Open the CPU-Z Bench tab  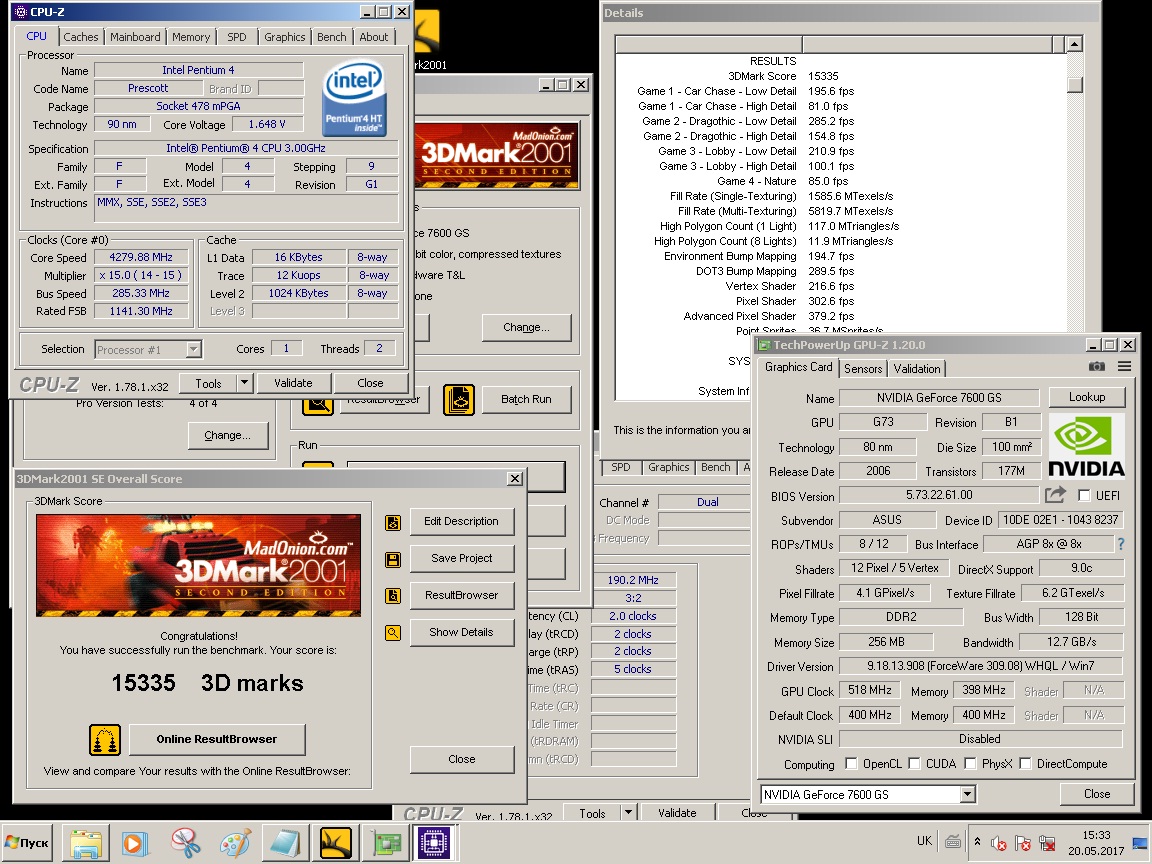331,37
